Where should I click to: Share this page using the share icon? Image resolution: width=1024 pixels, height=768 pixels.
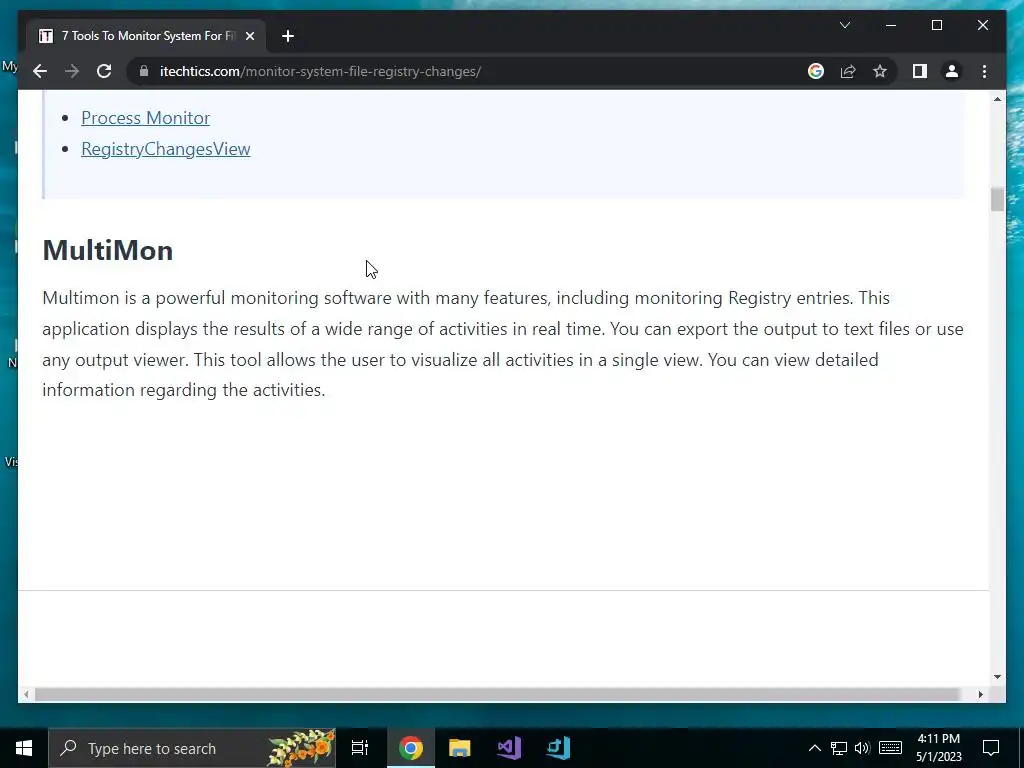coord(848,71)
